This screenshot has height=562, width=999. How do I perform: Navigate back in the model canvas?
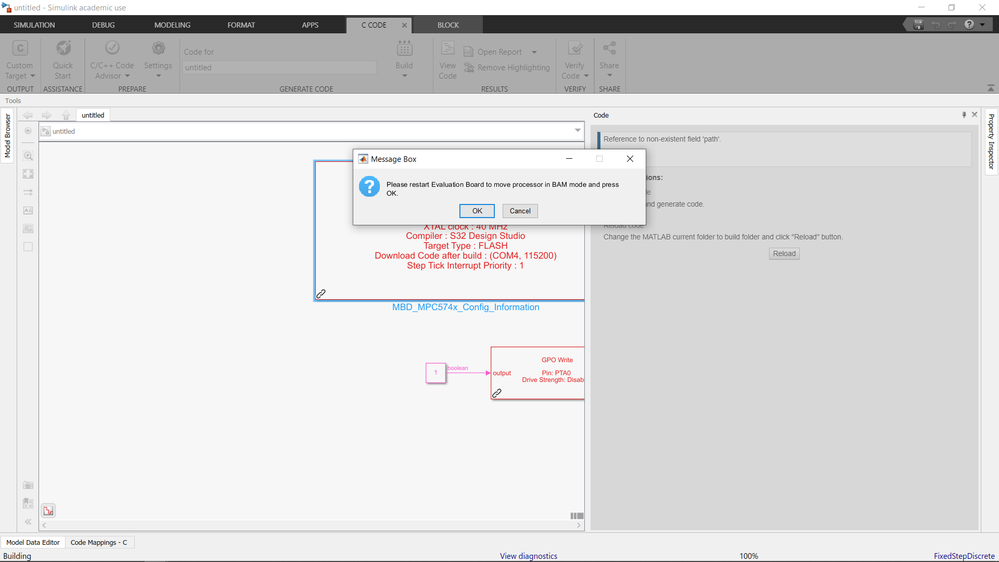pyautogui.click(x=27, y=115)
